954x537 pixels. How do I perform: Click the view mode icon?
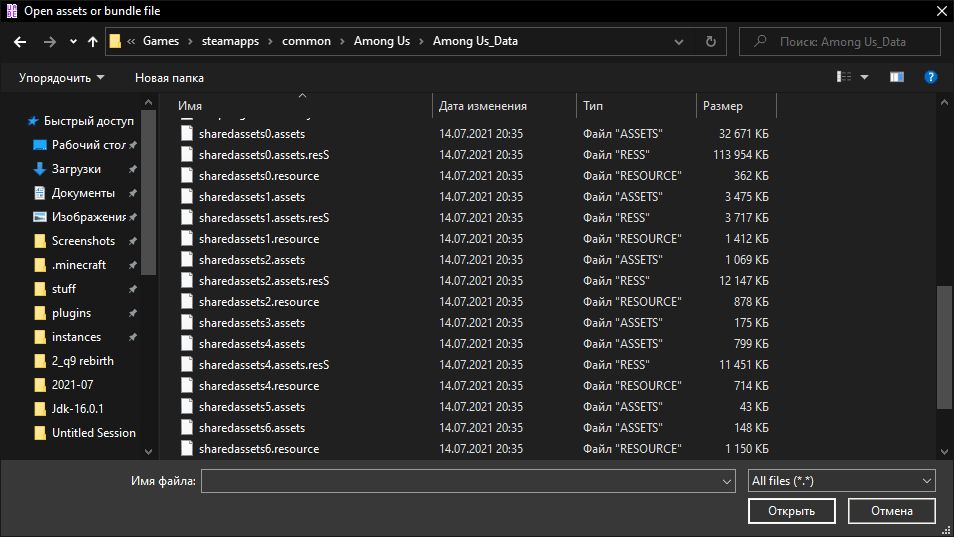844,77
